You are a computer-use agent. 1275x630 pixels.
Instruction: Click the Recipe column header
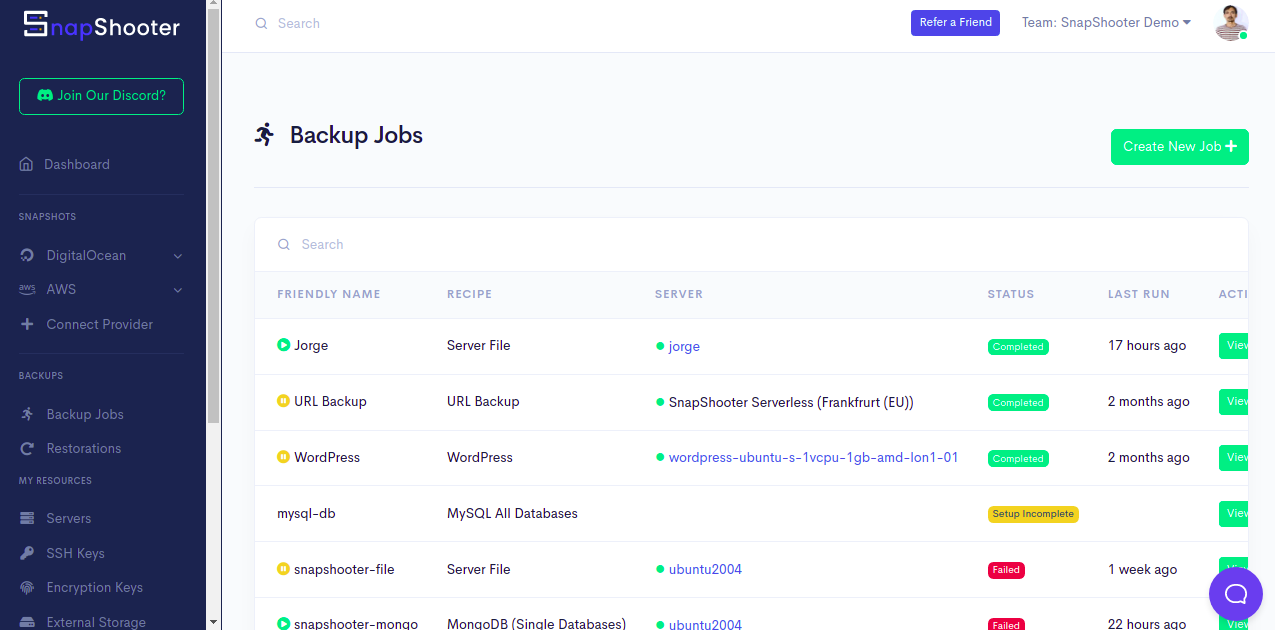pyautogui.click(x=469, y=294)
